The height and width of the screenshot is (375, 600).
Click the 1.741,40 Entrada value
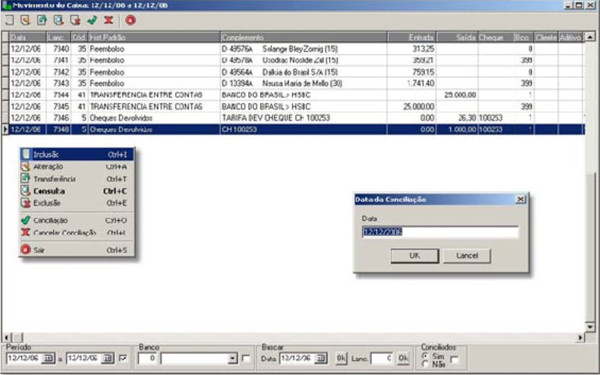pyautogui.click(x=421, y=83)
